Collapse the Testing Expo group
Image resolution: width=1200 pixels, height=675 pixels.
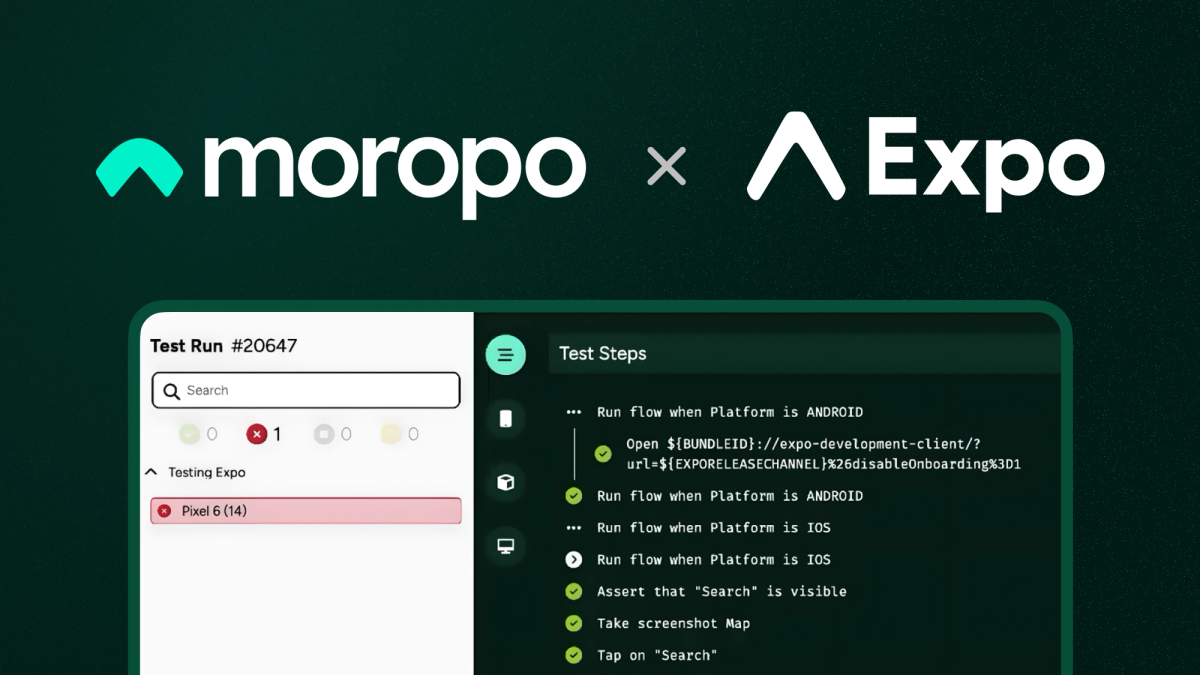click(151, 472)
